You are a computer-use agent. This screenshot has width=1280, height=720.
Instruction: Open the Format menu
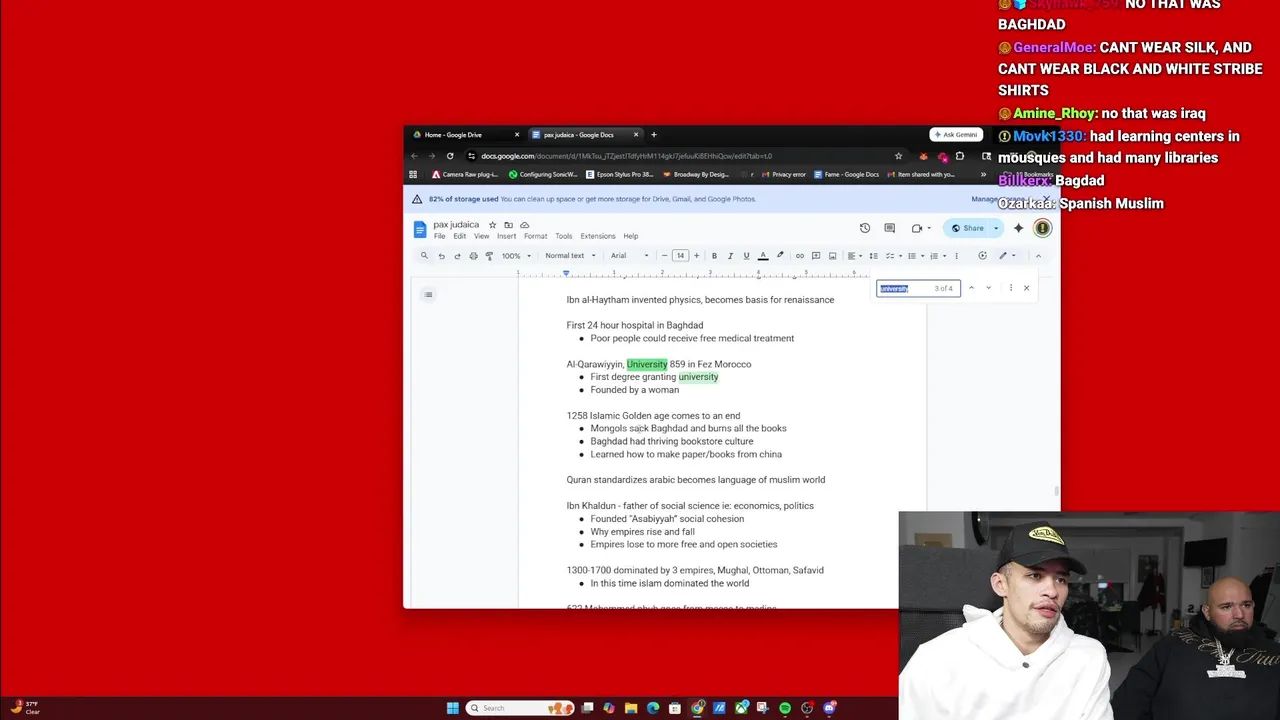(x=535, y=236)
